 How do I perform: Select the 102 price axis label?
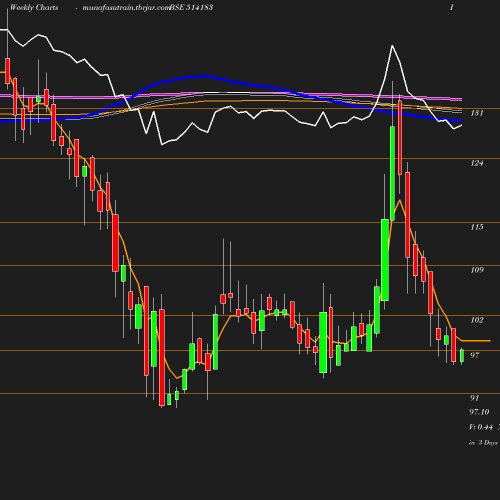(x=477, y=320)
